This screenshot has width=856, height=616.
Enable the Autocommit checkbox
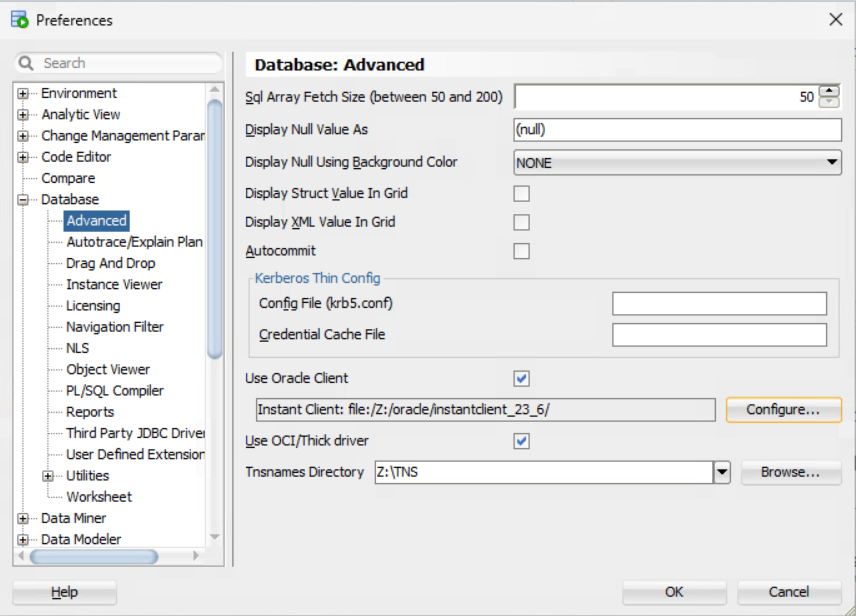pyautogui.click(x=521, y=251)
